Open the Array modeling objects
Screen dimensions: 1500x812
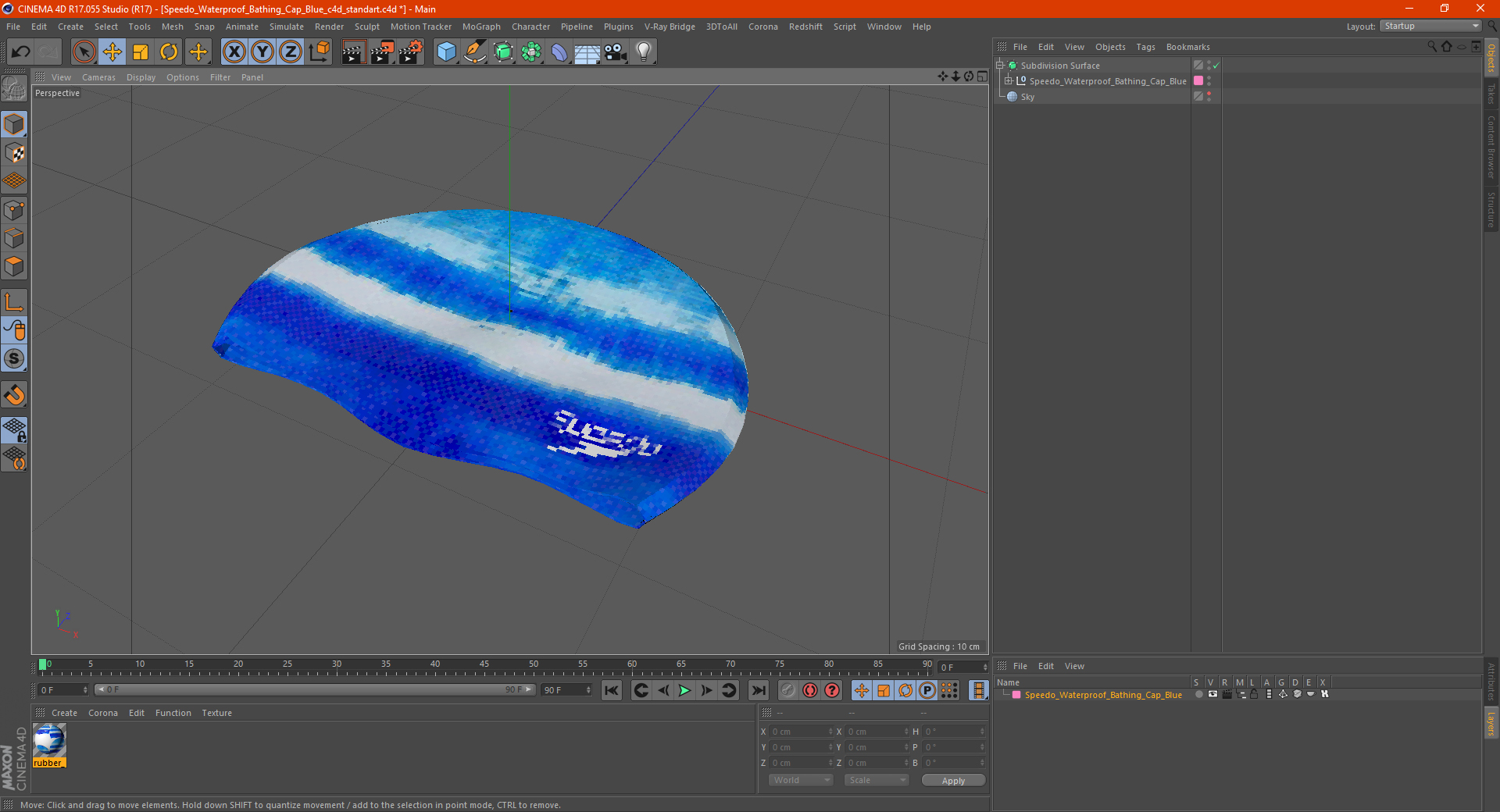pyautogui.click(x=531, y=52)
